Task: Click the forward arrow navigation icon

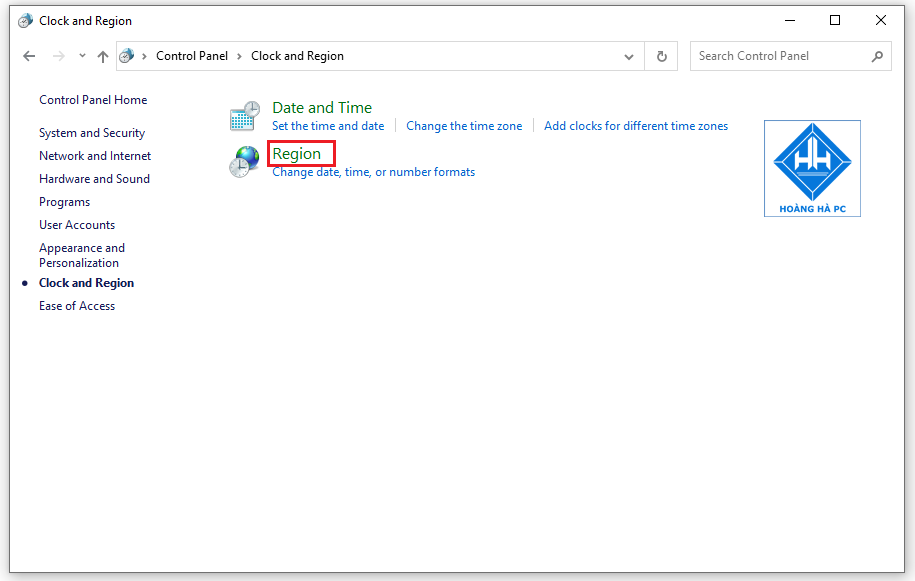Action: 58,56
